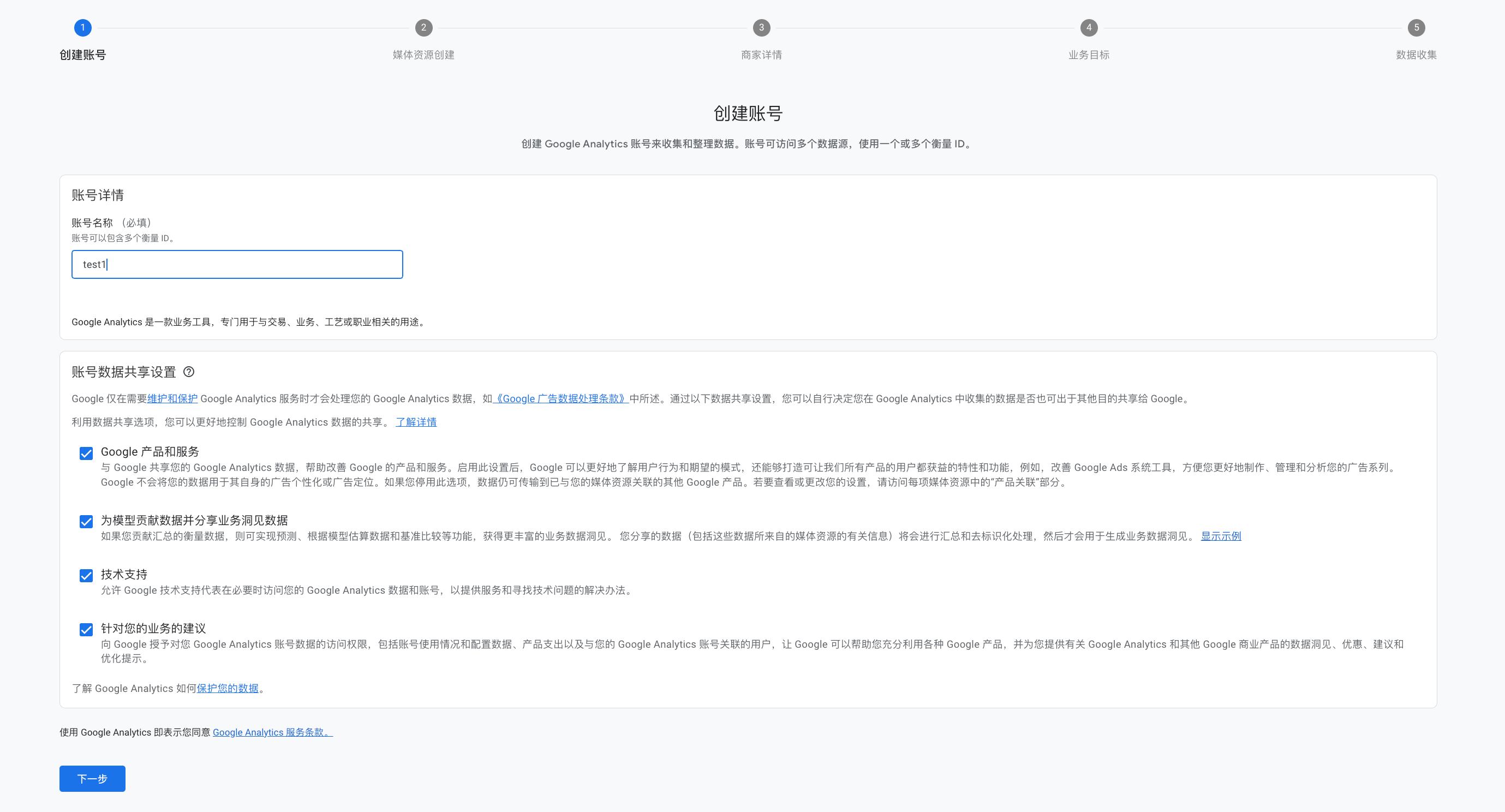Click the 了解详情 link
1505x812 pixels.
(x=416, y=422)
